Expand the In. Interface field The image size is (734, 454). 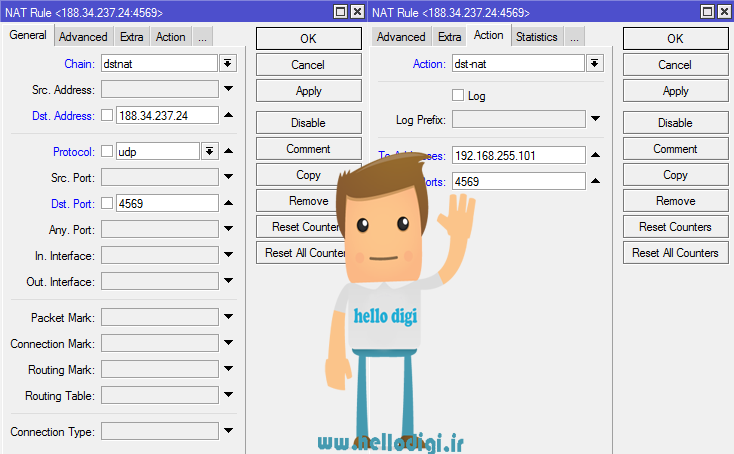(228, 255)
